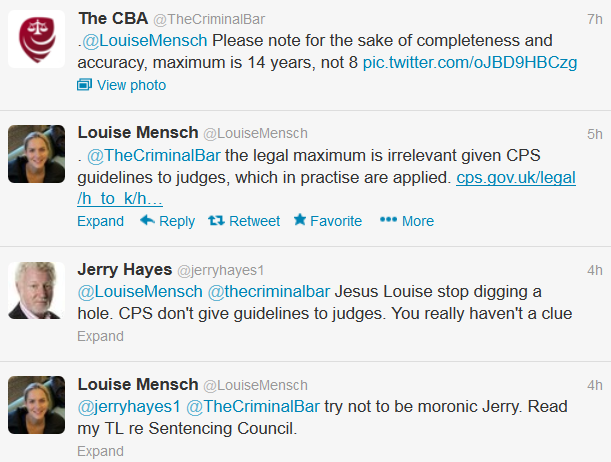This screenshot has height=462, width=611.
Task: Click The CBA display name
Action: (113, 18)
